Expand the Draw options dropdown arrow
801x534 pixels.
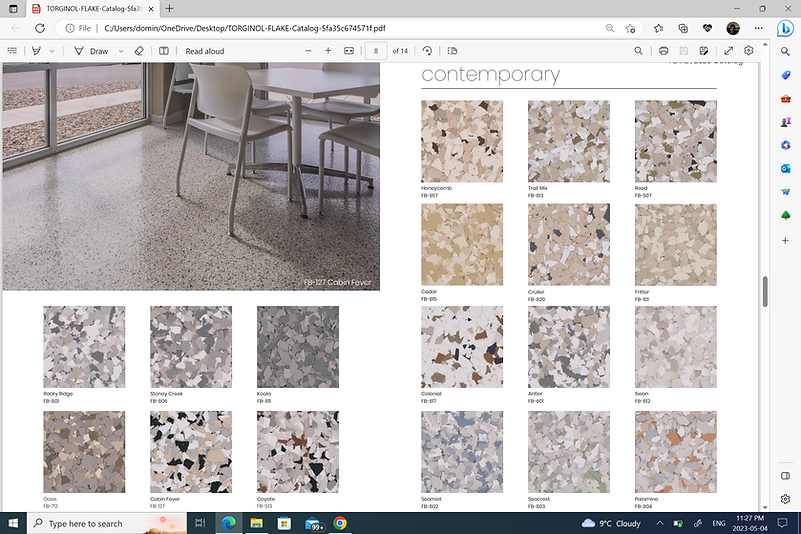point(121,51)
